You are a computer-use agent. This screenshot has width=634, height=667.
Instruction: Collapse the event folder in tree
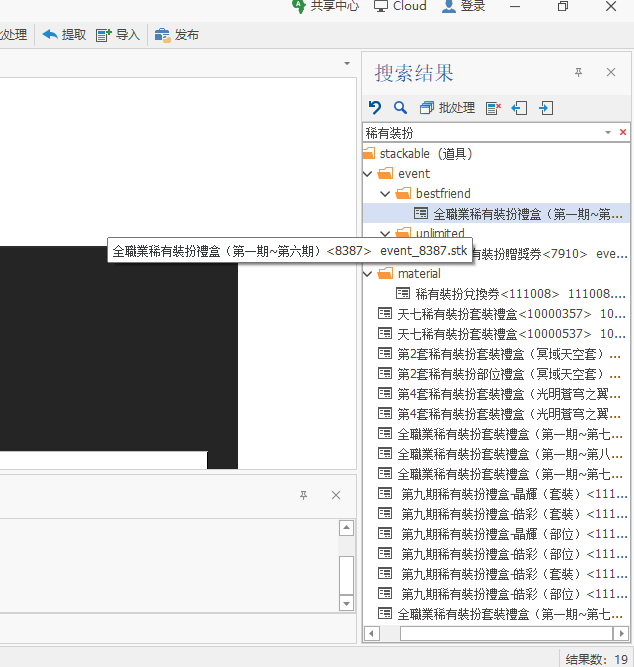pyautogui.click(x=371, y=173)
